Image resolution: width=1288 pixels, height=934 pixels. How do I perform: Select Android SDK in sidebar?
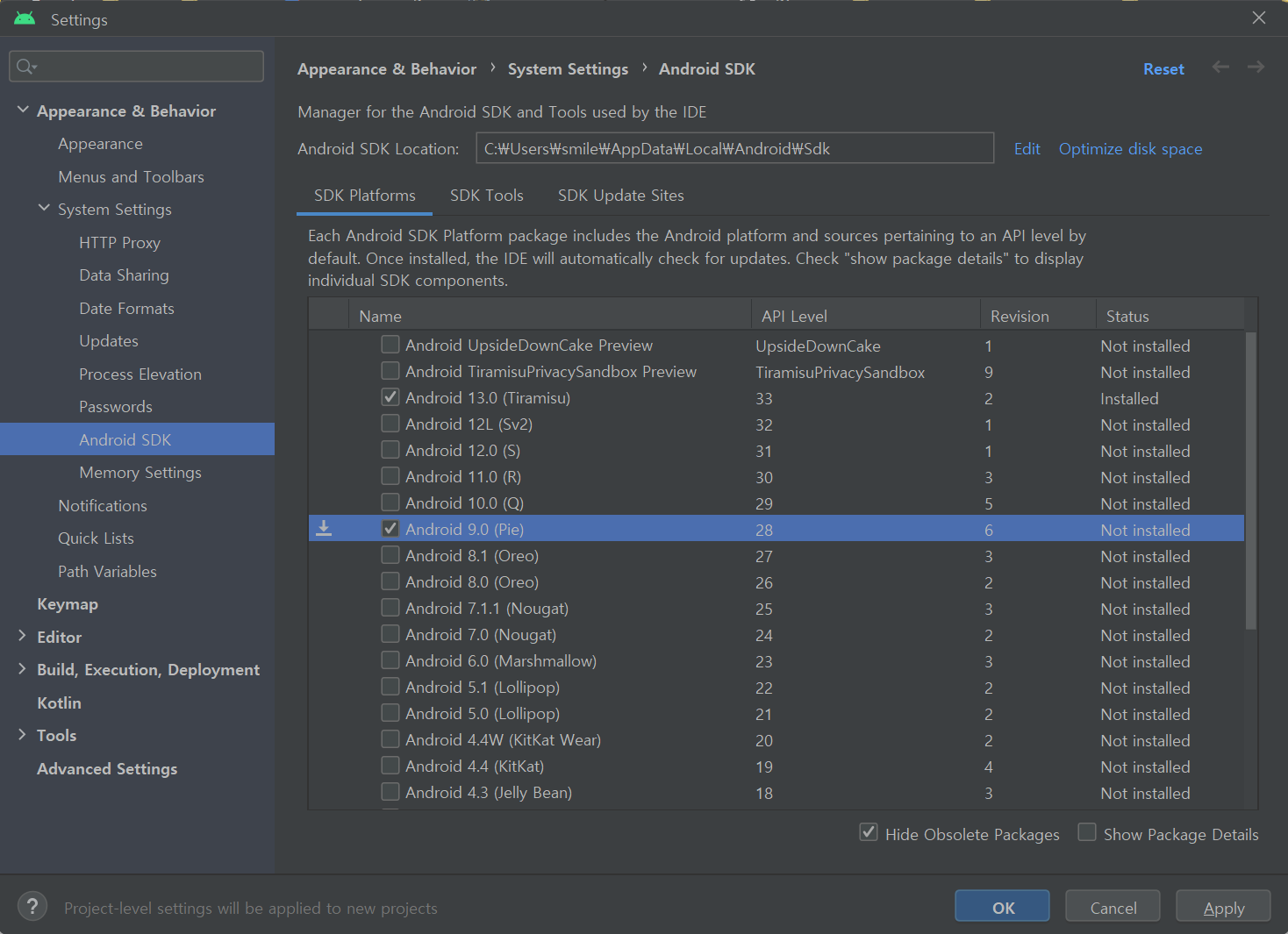pyautogui.click(x=137, y=439)
